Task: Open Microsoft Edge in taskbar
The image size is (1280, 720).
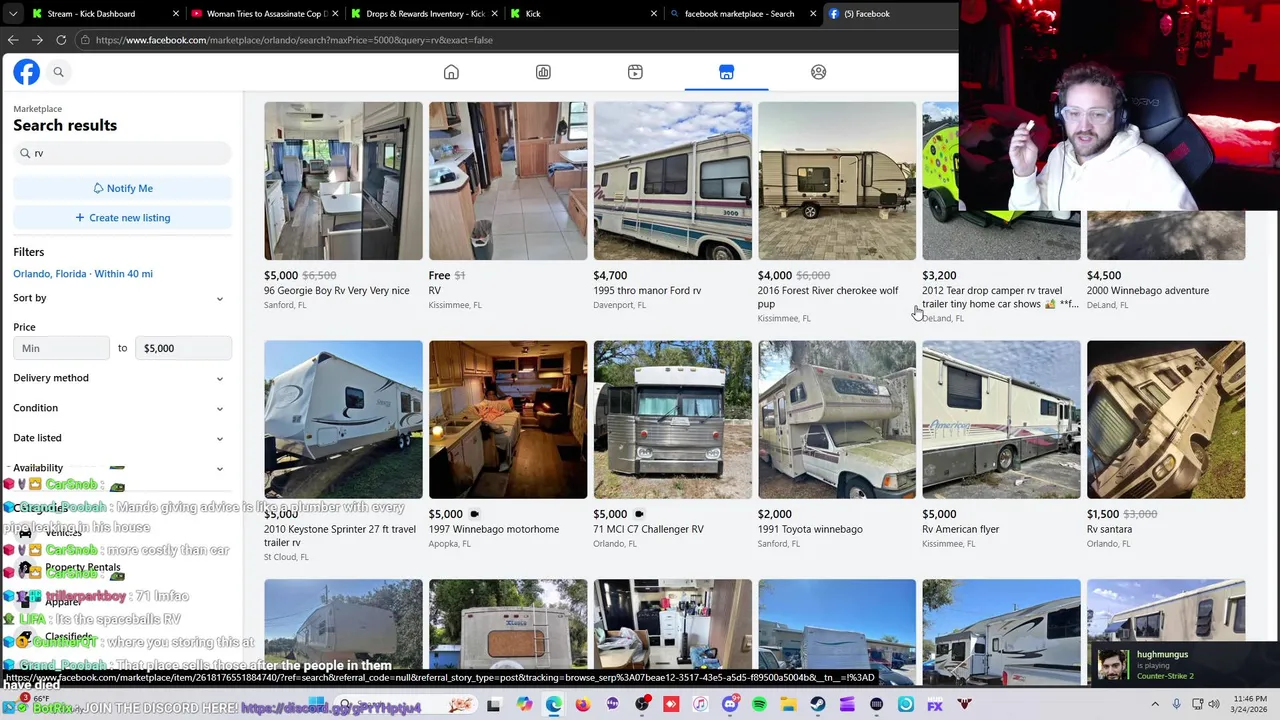Action: click(553, 705)
